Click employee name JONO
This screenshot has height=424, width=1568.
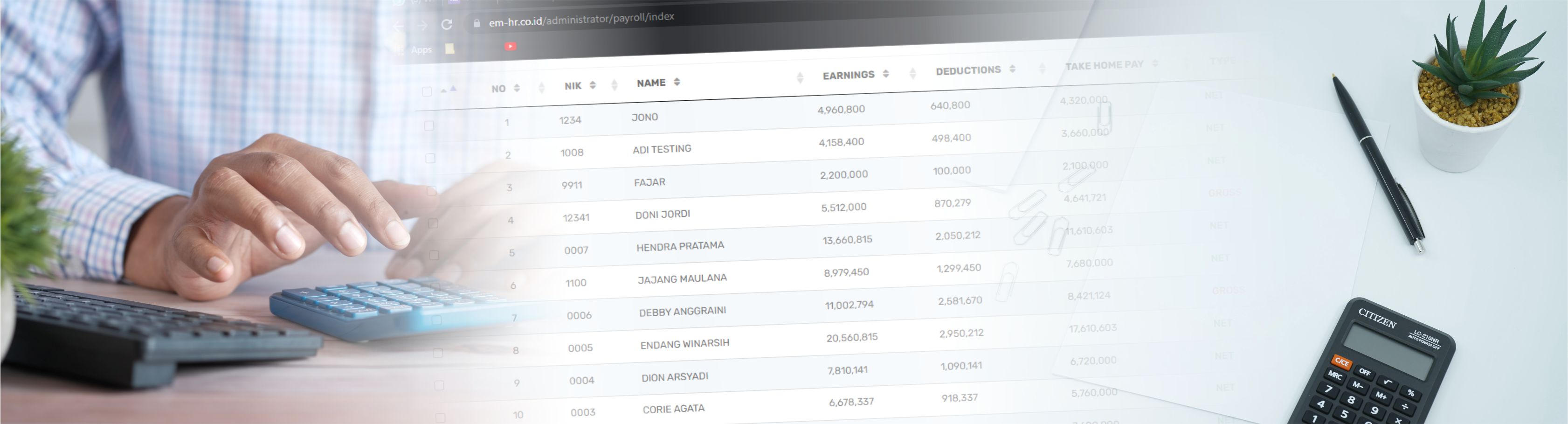(x=645, y=117)
